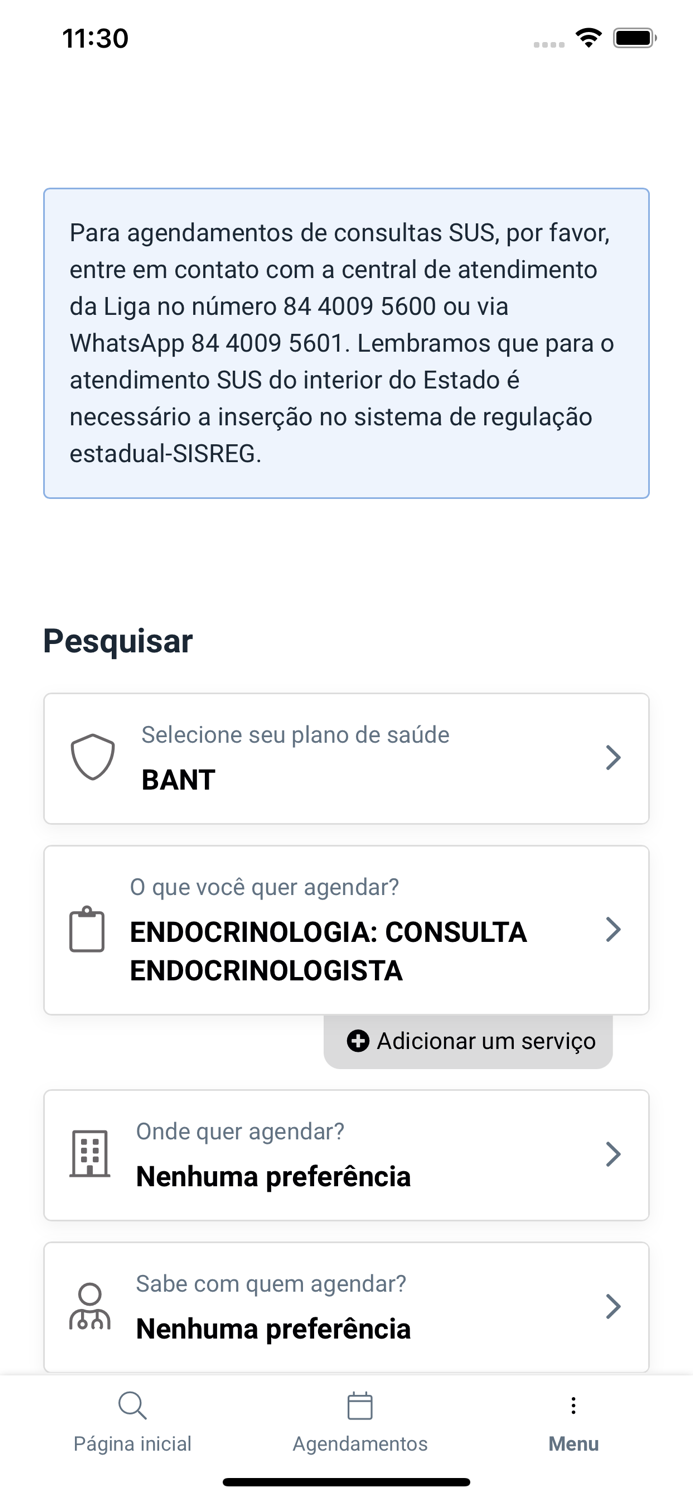Click the clipboard icon for service selection
The width and height of the screenshot is (693, 1500).
pyautogui.click(x=87, y=929)
